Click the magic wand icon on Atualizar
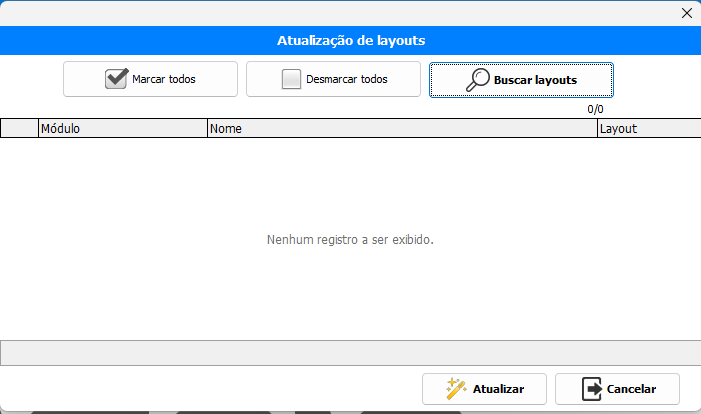701x414 pixels. pyautogui.click(x=457, y=388)
